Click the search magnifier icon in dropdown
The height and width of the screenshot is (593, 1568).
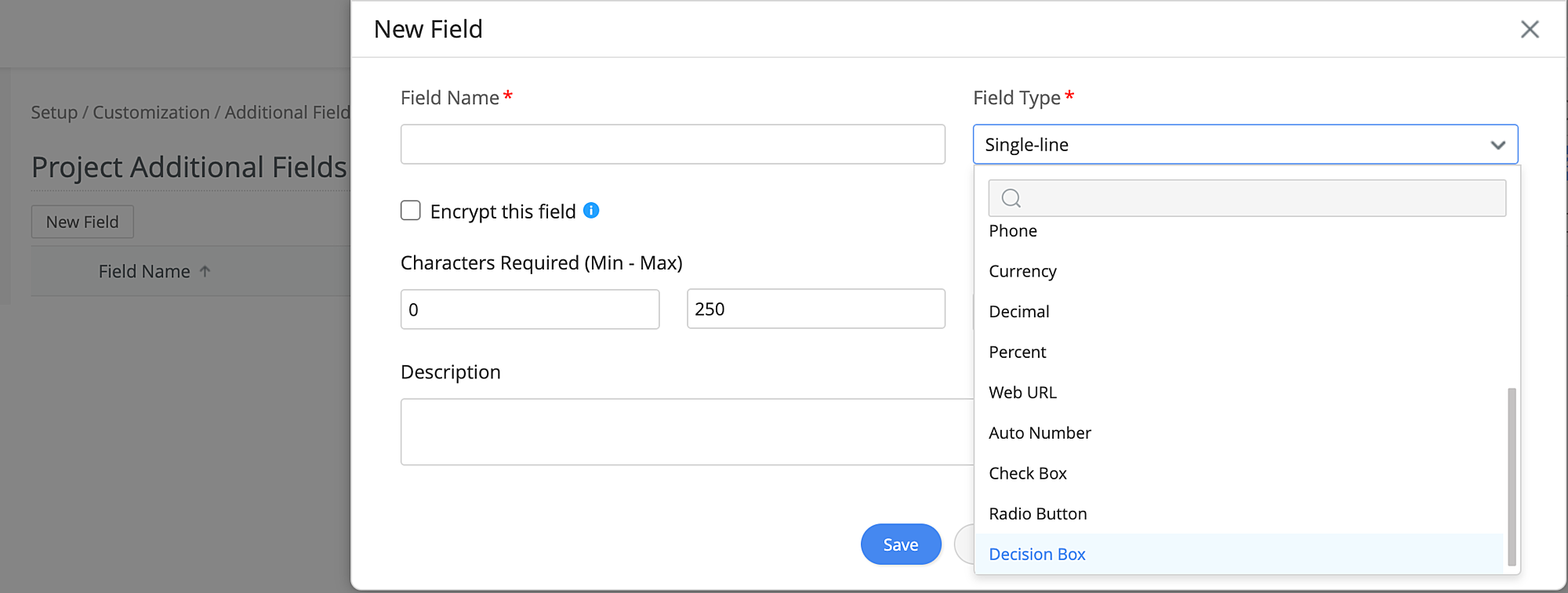pyautogui.click(x=1011, y=198)
